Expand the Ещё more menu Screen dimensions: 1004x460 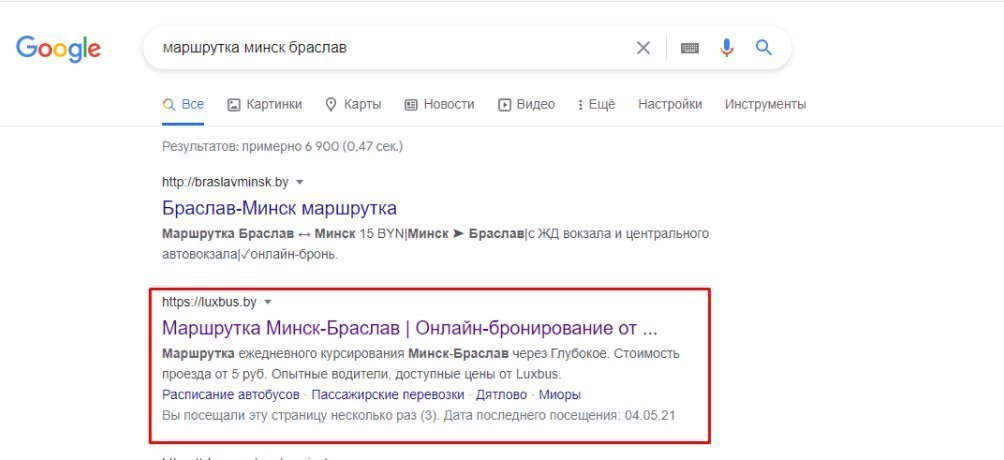pos(596,104)
